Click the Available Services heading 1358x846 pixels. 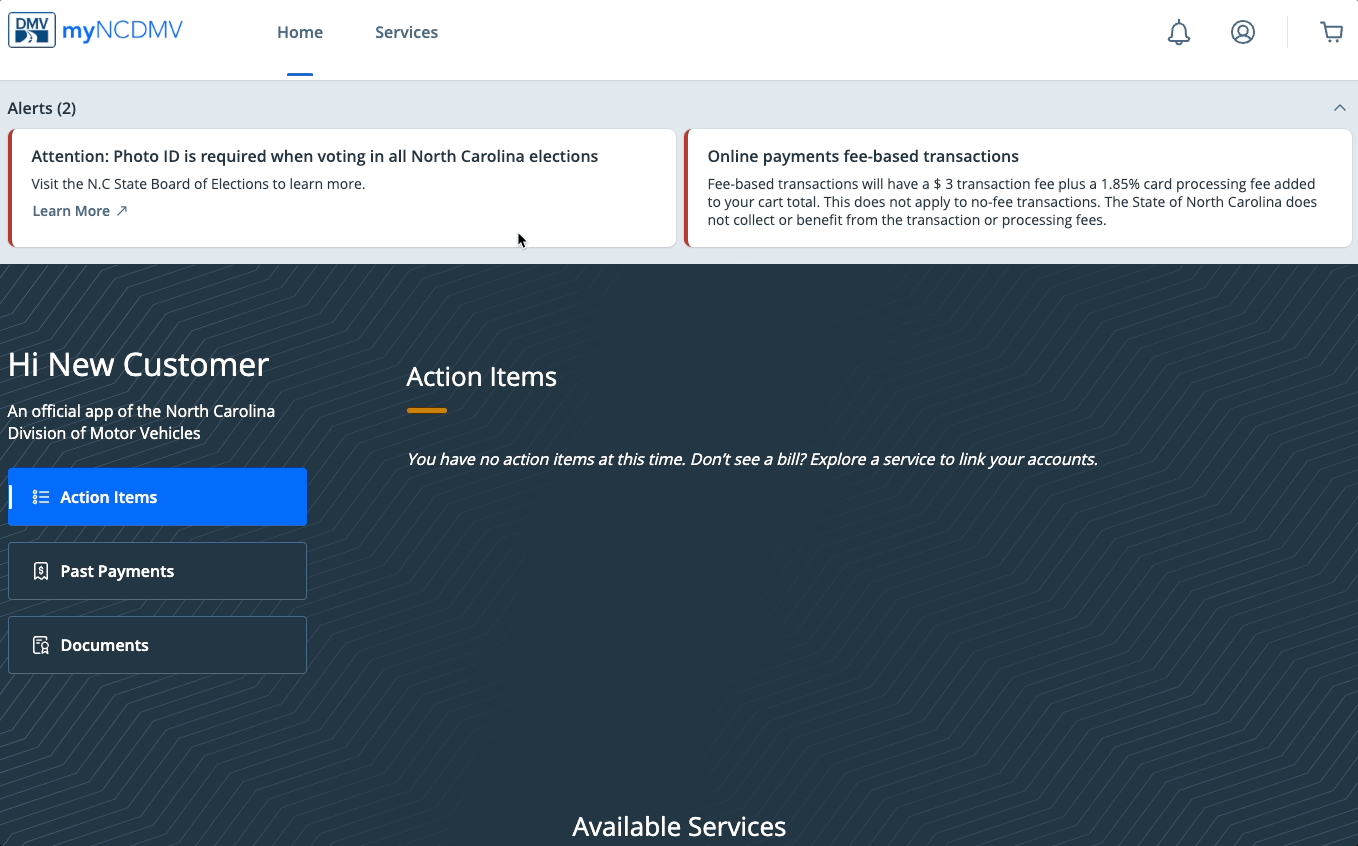click(679, 826)
